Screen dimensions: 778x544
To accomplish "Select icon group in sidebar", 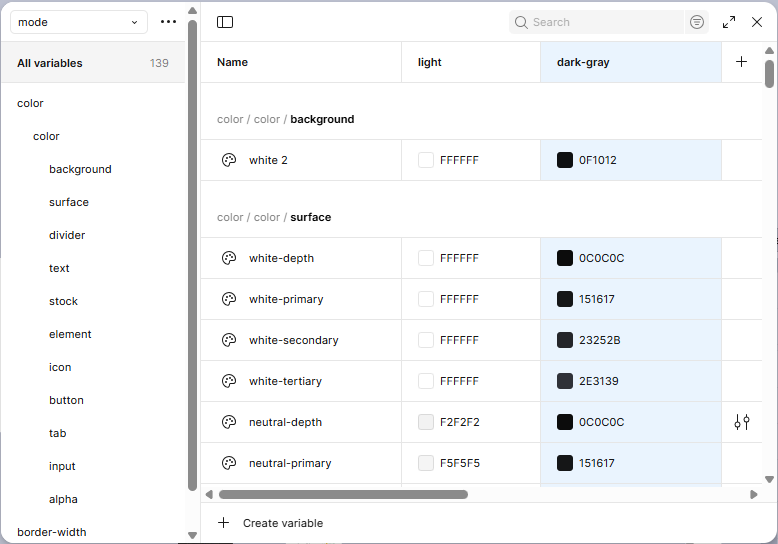I will coord(60,367).
